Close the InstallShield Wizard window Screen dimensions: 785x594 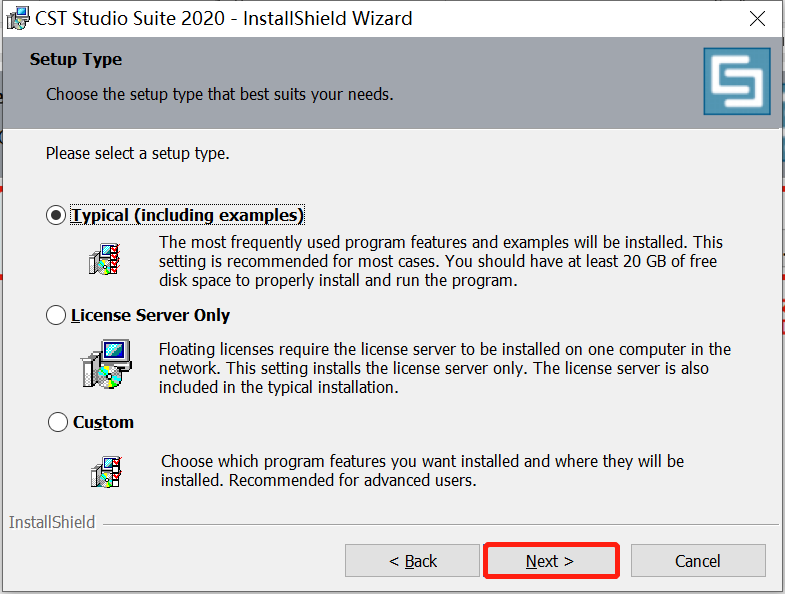758,18
